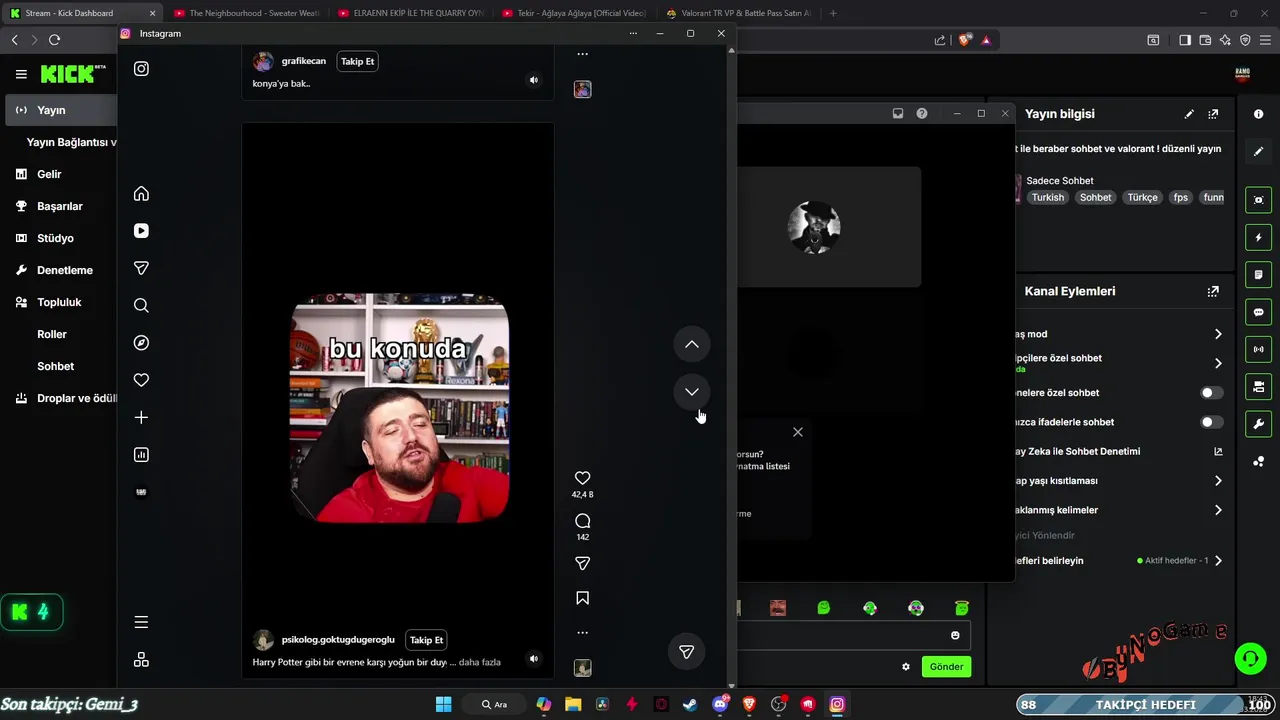Open the info icon in Kick right rail
The width and height of the screenshot is (1280, 720).
coord(1258,114)
